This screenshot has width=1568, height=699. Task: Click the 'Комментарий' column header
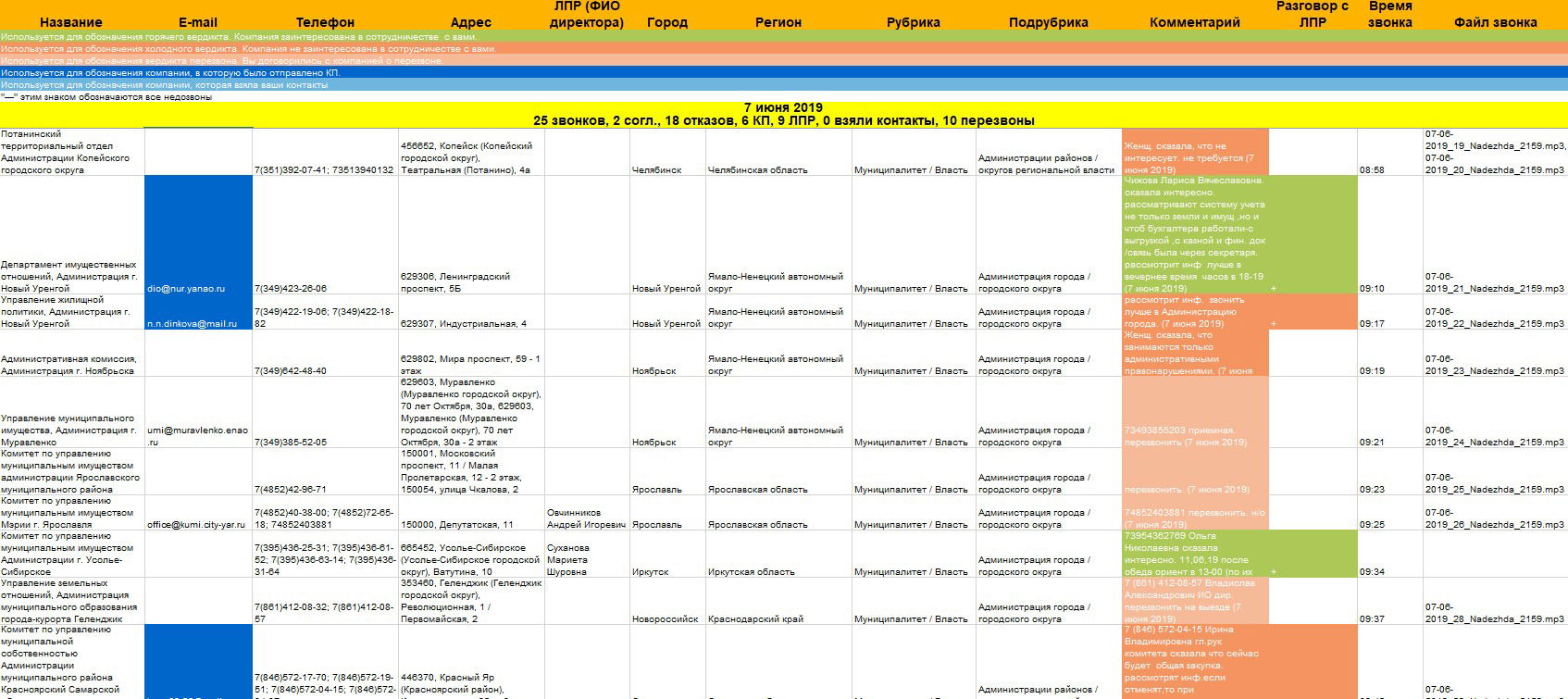point(1194,22)
